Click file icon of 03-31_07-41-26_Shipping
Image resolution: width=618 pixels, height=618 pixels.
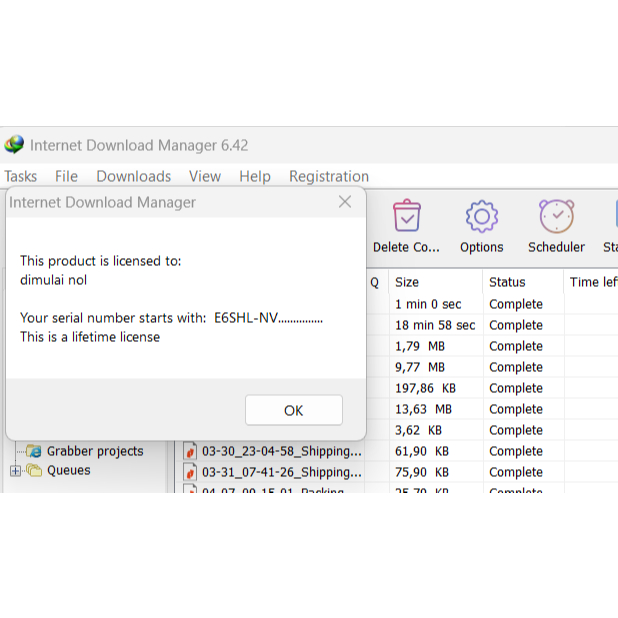190,472
